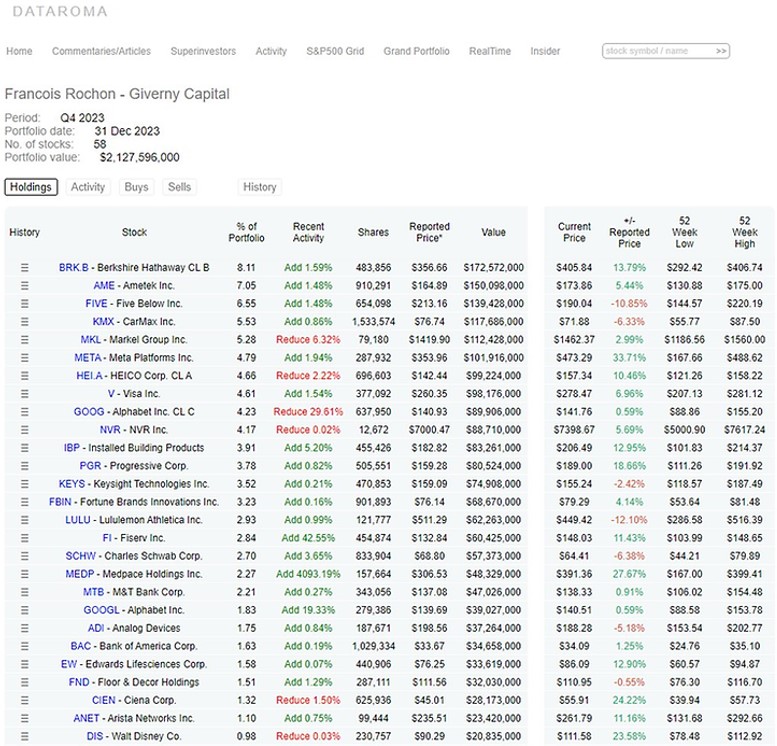Open history icon for Fiserv row
Image resolution: width=777 pixels, height=746 pixels.
click(x=24, y=538)
